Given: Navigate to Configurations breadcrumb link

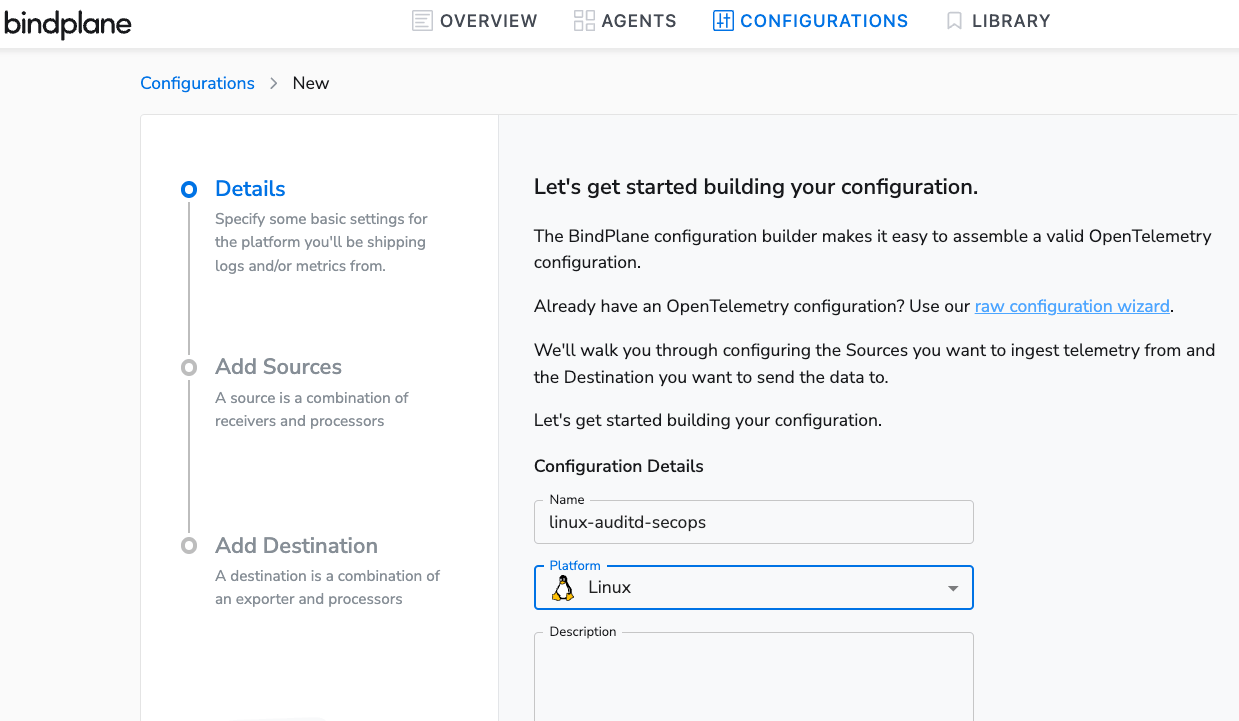Looking at the screenshot, I should pos(197,83).
